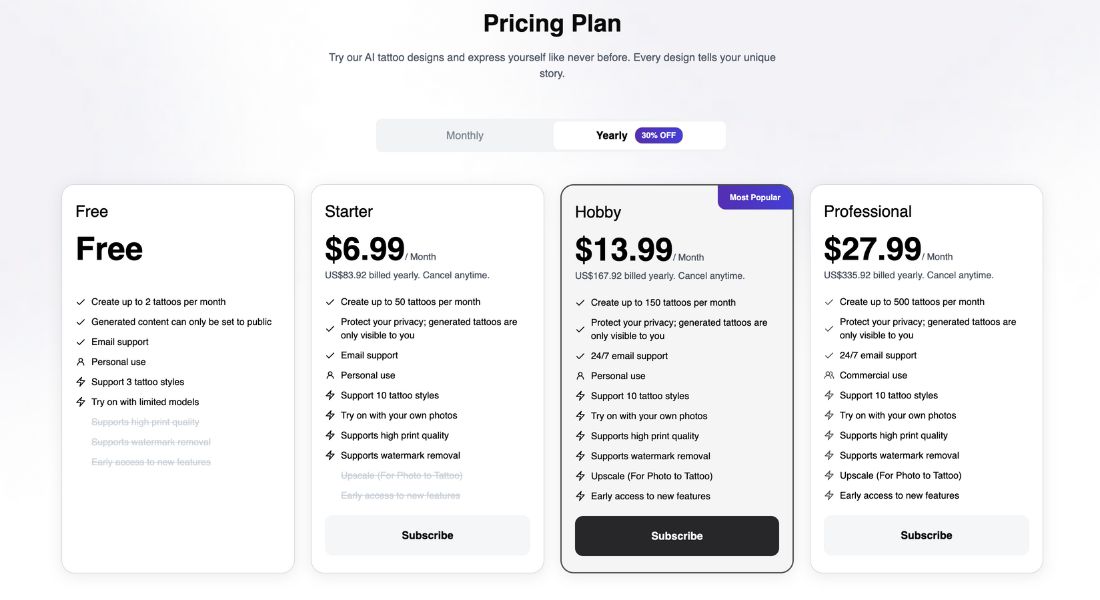Viewport: 1100px width, 600px height.
Task: Click lightning icon by Try on with limited models
Action: [x=81, y=402]
